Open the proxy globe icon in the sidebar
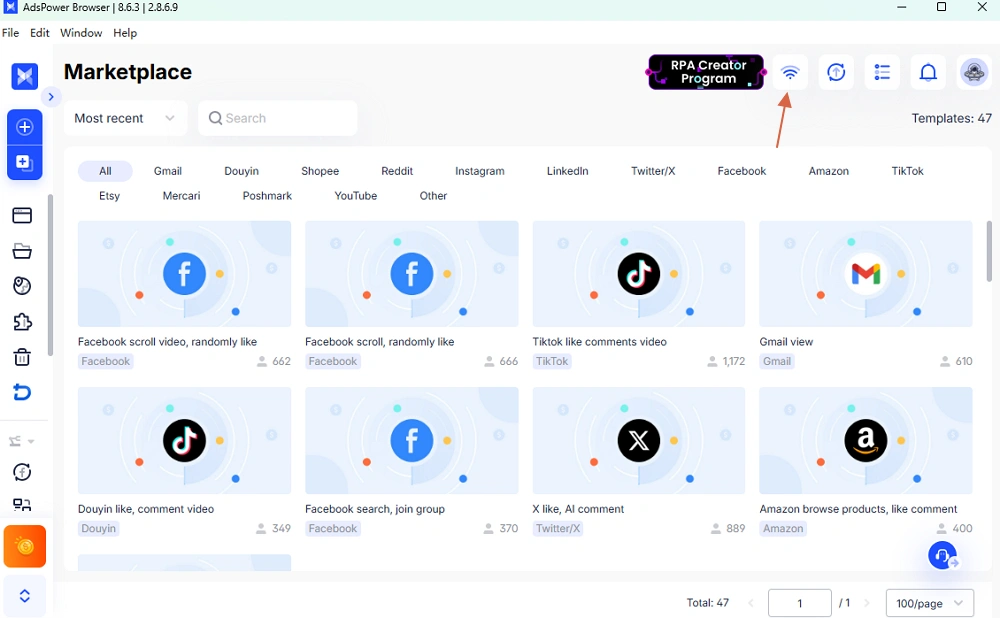The image size is (1000, 618). click(x=22, y=286)
